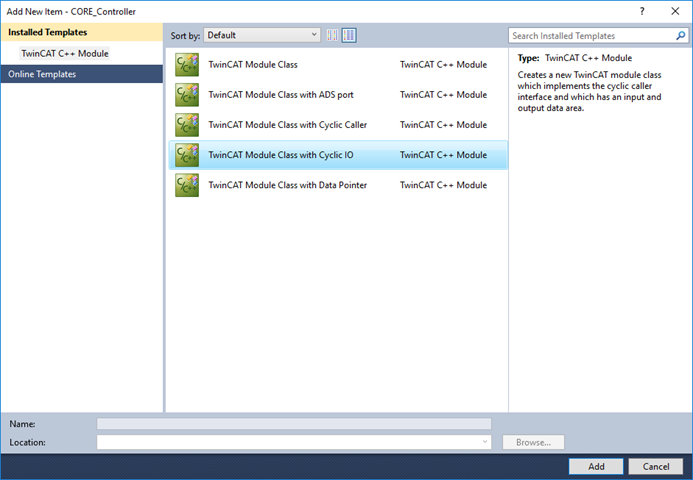The height and width of the screenshot is (480, 693).
Task: Click the help question mark button
Action: pos(642,11)
